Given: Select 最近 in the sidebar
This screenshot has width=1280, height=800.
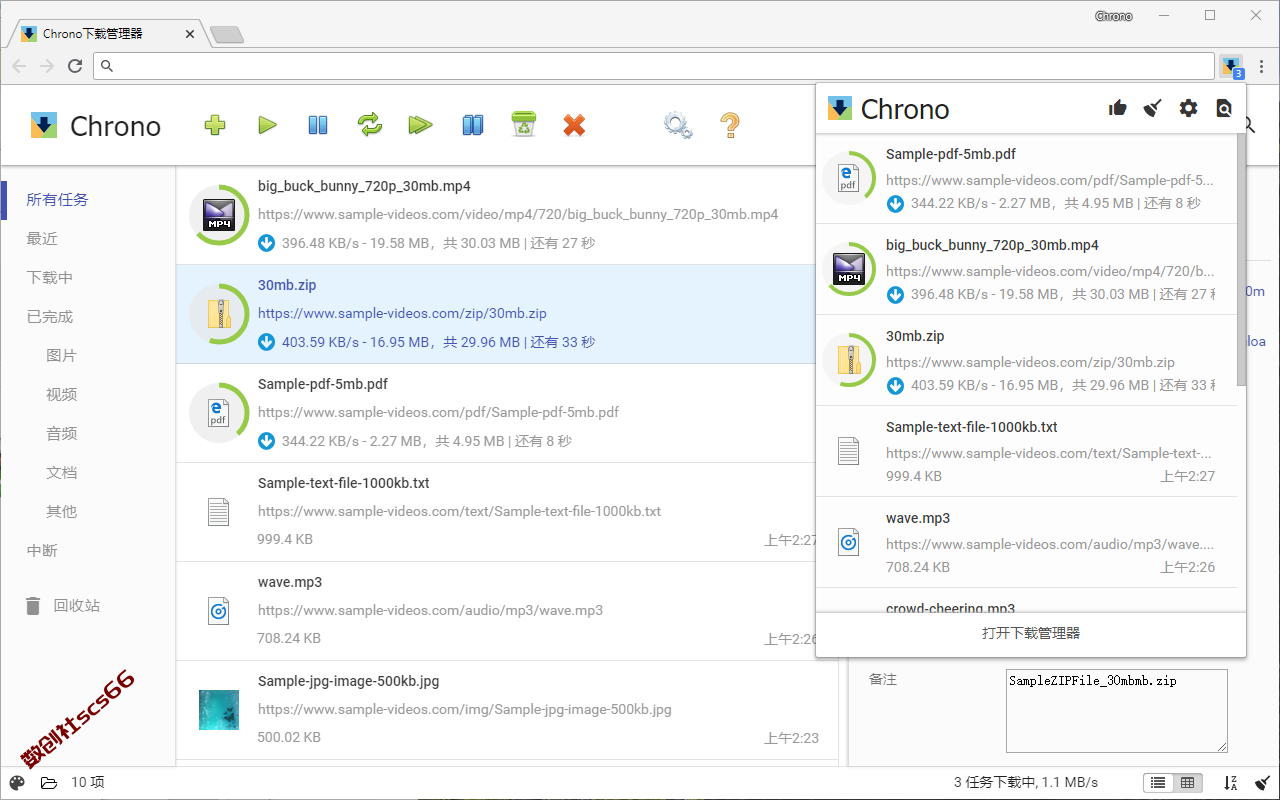Looking at the screenshot, I should (x=42, y=238).
